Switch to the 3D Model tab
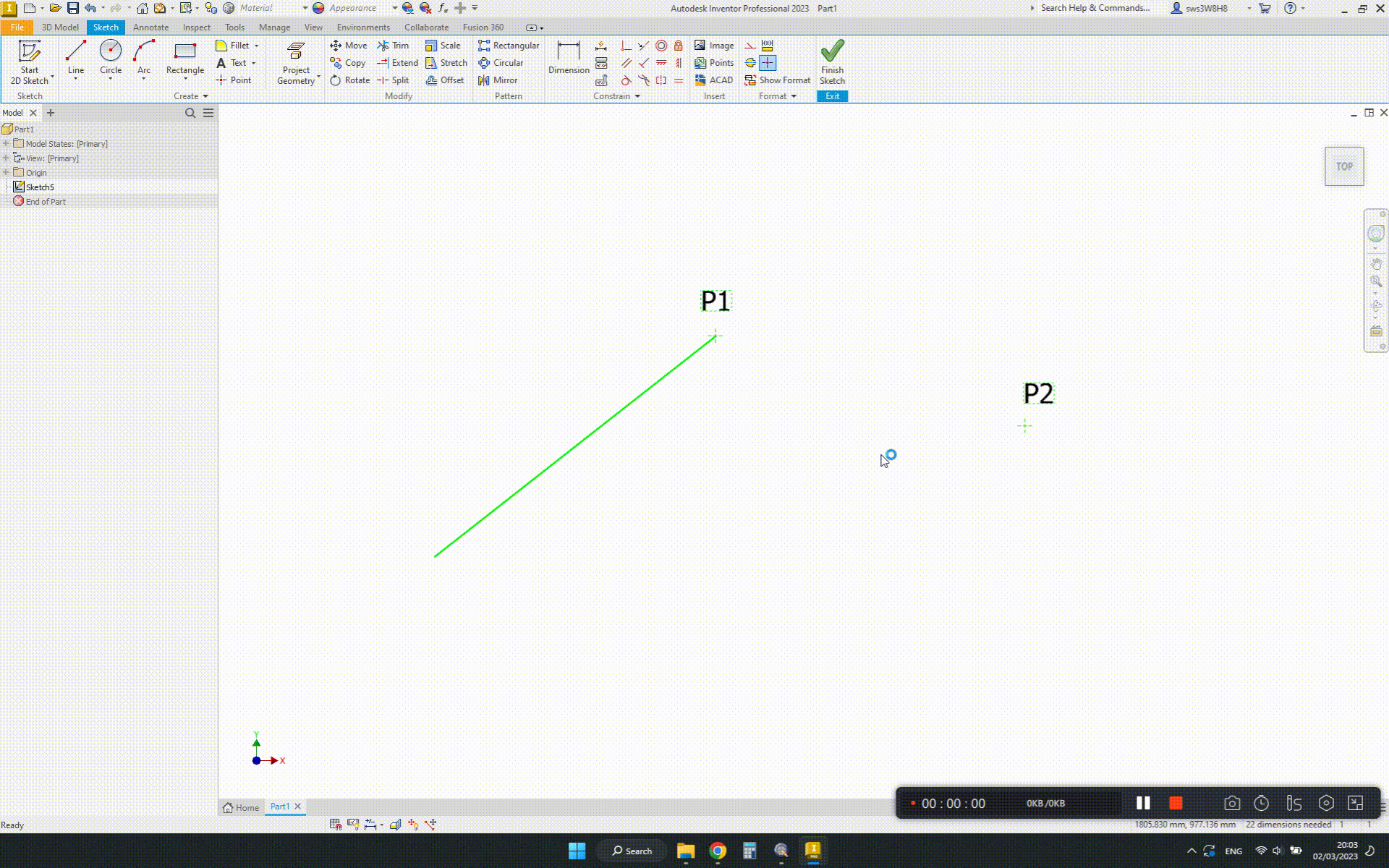The width and height of the screenshot is (1389, 868). coord(60,27)
